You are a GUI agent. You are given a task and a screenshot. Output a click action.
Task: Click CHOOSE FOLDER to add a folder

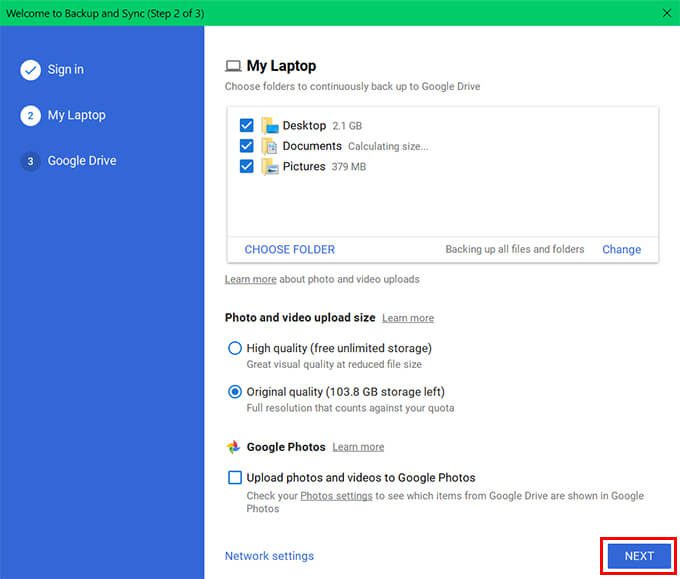pos(289,250)
